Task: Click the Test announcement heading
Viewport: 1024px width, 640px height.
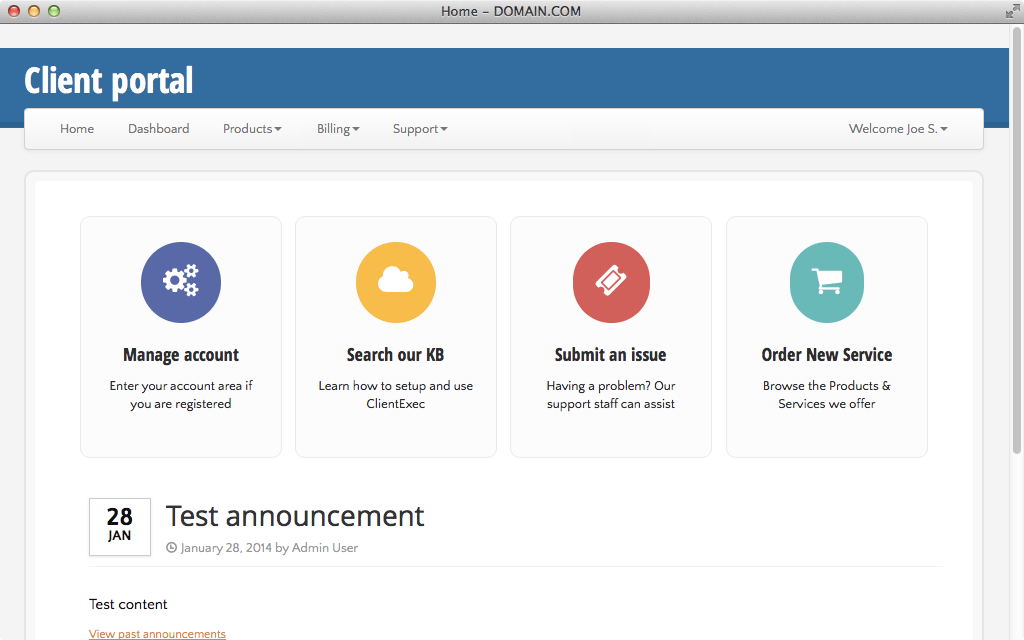Action: coord(294,516)
